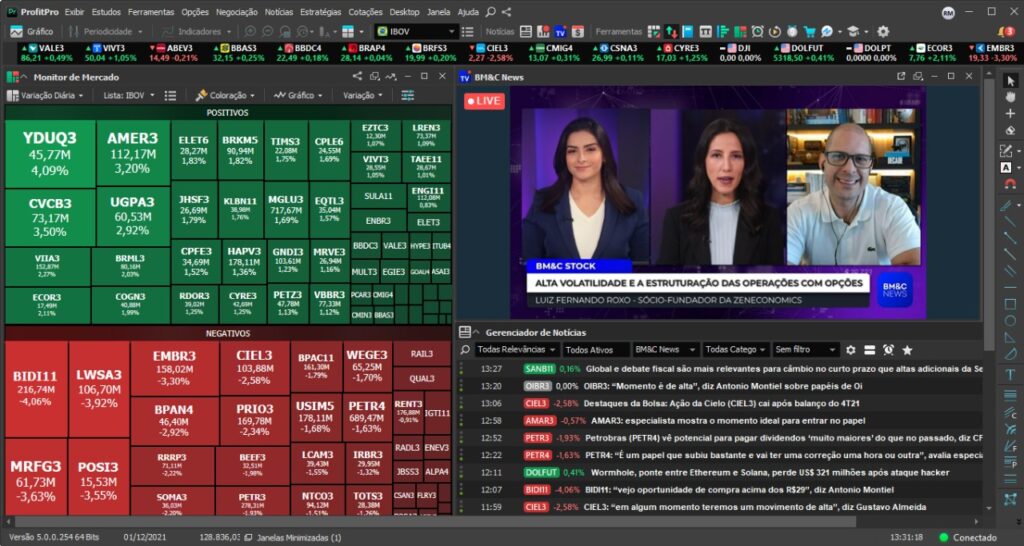Click the buy/sell arrows tool icon
This screenshot has height=546, width=1024.
pyautogui.click(x=671, y=31)
